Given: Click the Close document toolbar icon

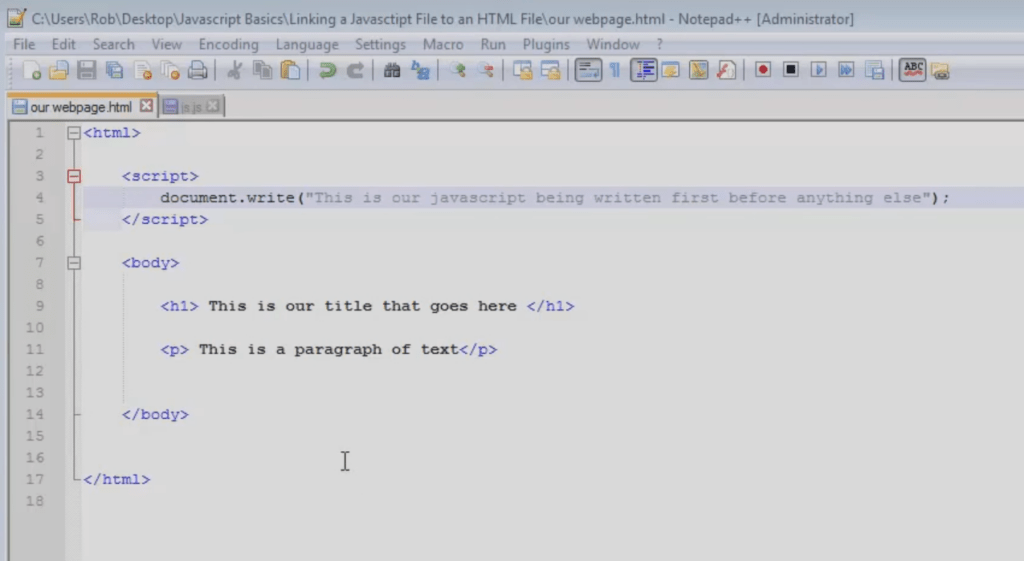Looking at the screenshot, I should [142, 70].
